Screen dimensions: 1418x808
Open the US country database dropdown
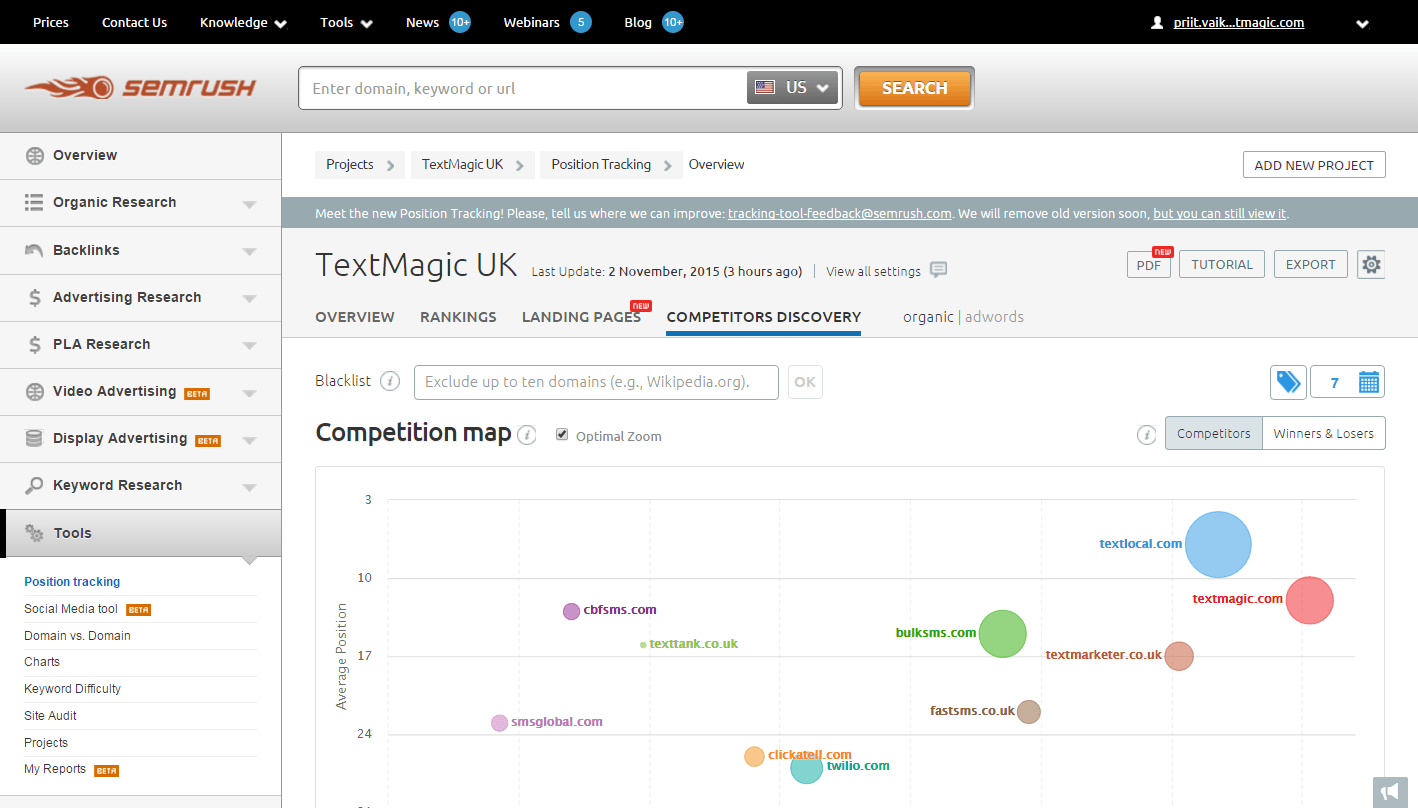[792, 88]
